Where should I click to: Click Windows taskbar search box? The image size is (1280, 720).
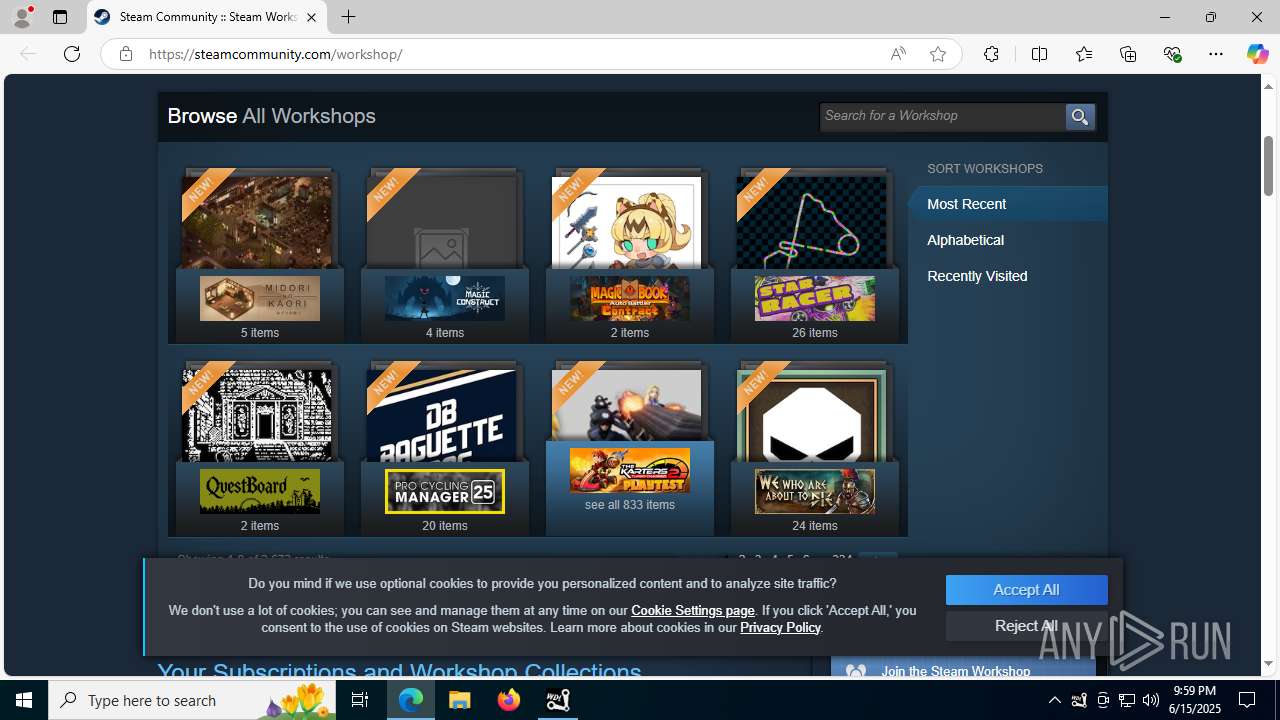tap(194, 700)
